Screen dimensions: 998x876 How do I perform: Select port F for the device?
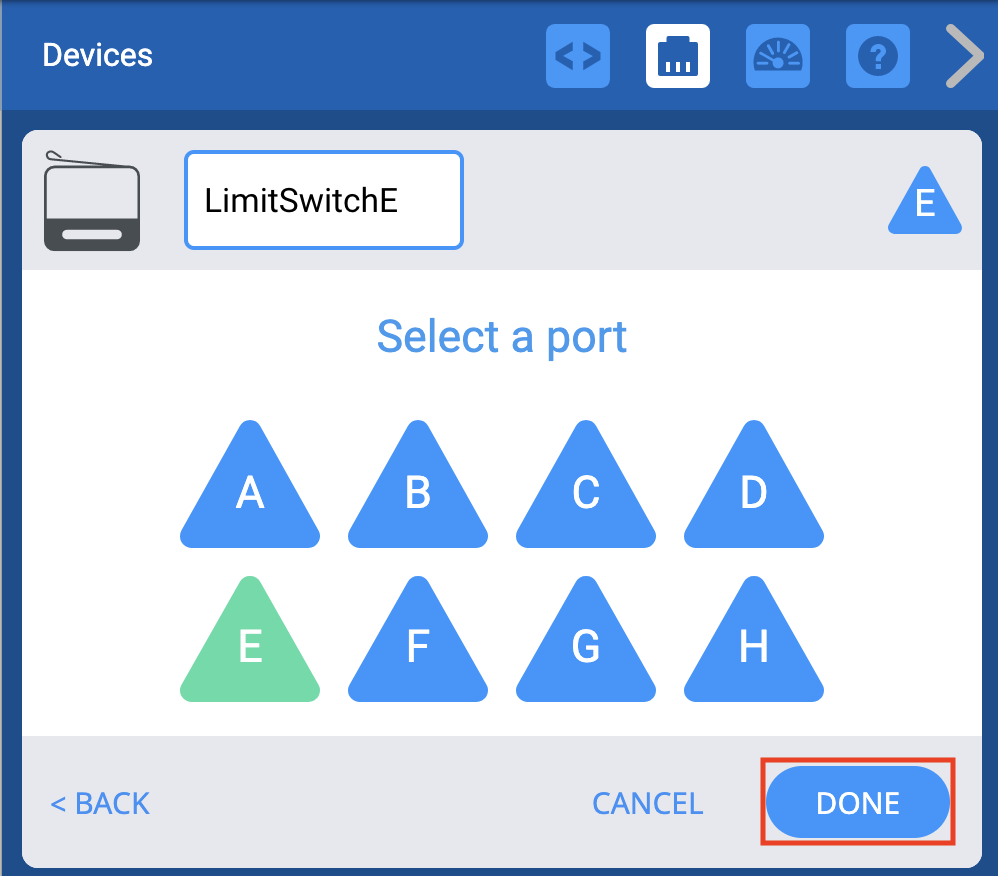pos(418,655)
